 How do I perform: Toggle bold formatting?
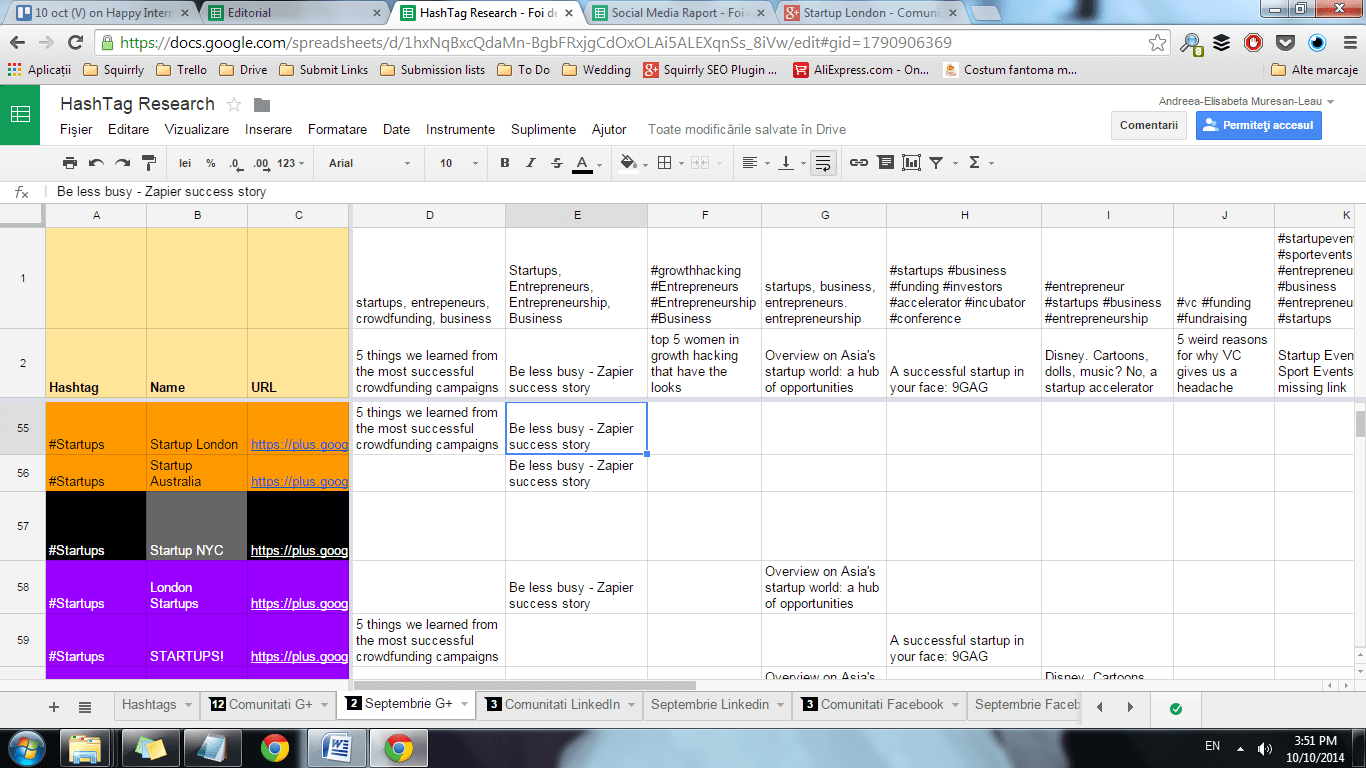click(x=505, y=163)
